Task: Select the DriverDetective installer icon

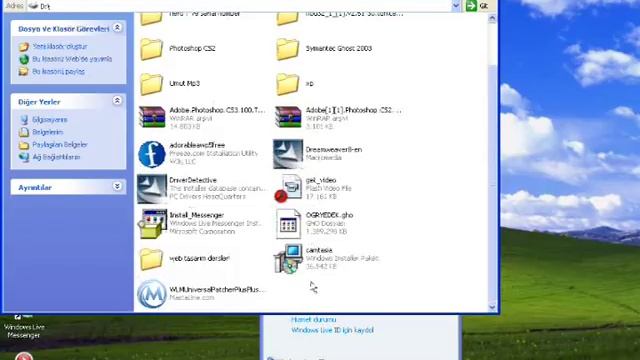Action: 152,189
